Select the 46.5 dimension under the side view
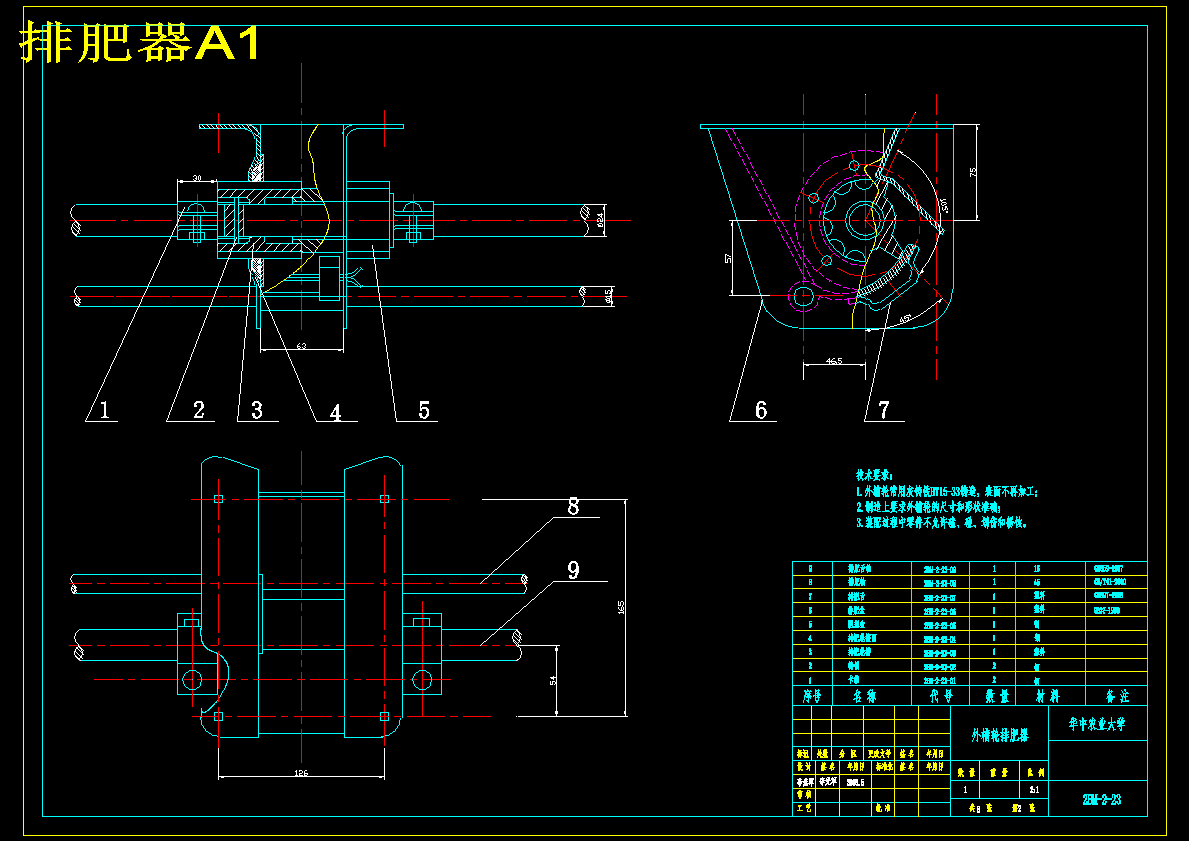Viewport: 1189px width, 841px height. pos(834,361)
